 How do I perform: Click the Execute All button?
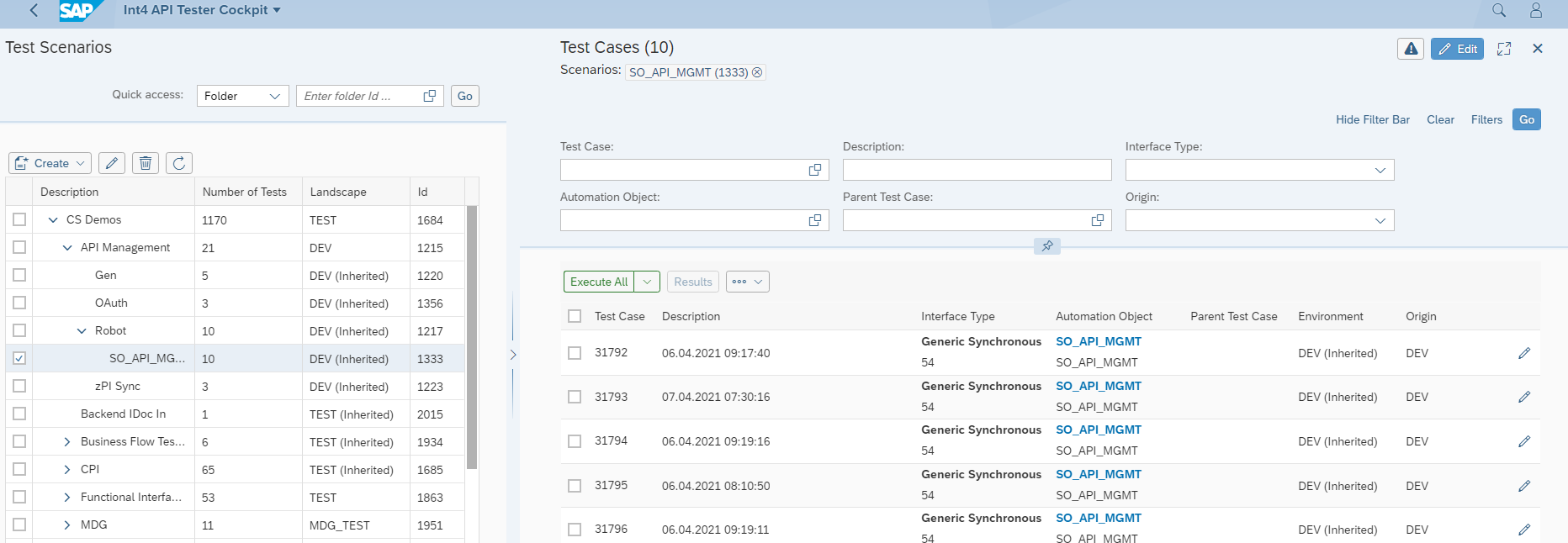pos(599,282)
